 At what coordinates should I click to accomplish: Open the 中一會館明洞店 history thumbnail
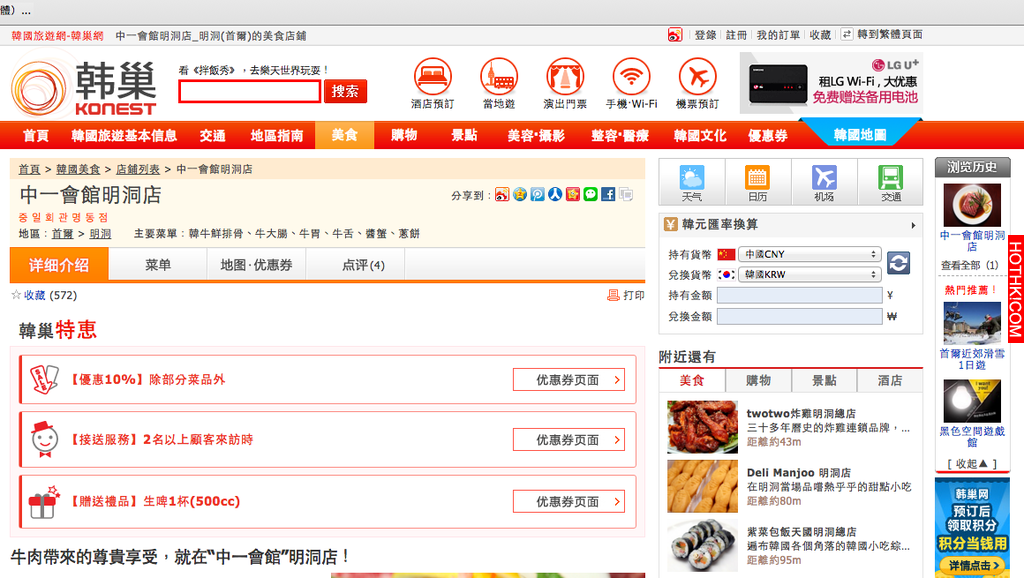point(972,205)
